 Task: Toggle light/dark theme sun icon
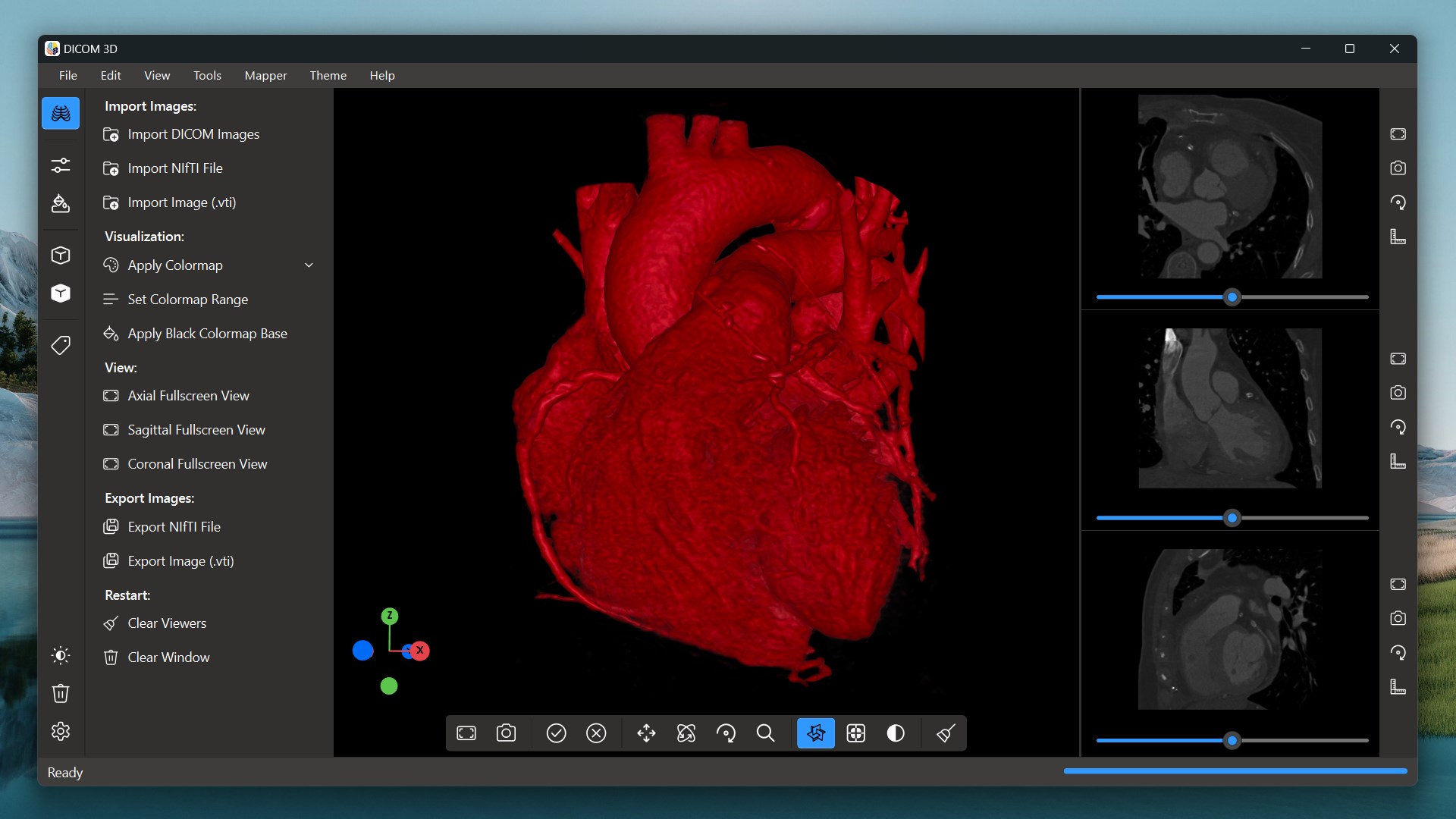point(61,655)
